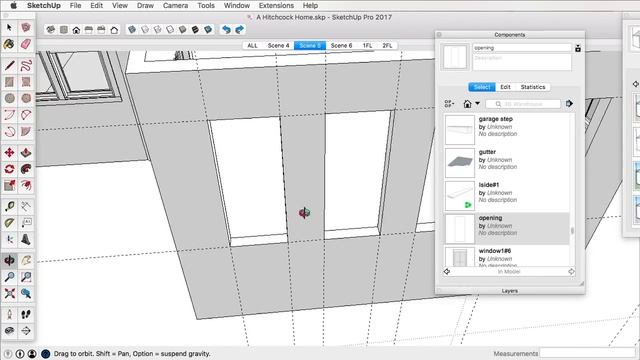Go forward with Components right arrow
640x360 pixels.
[x=571, y=271]
